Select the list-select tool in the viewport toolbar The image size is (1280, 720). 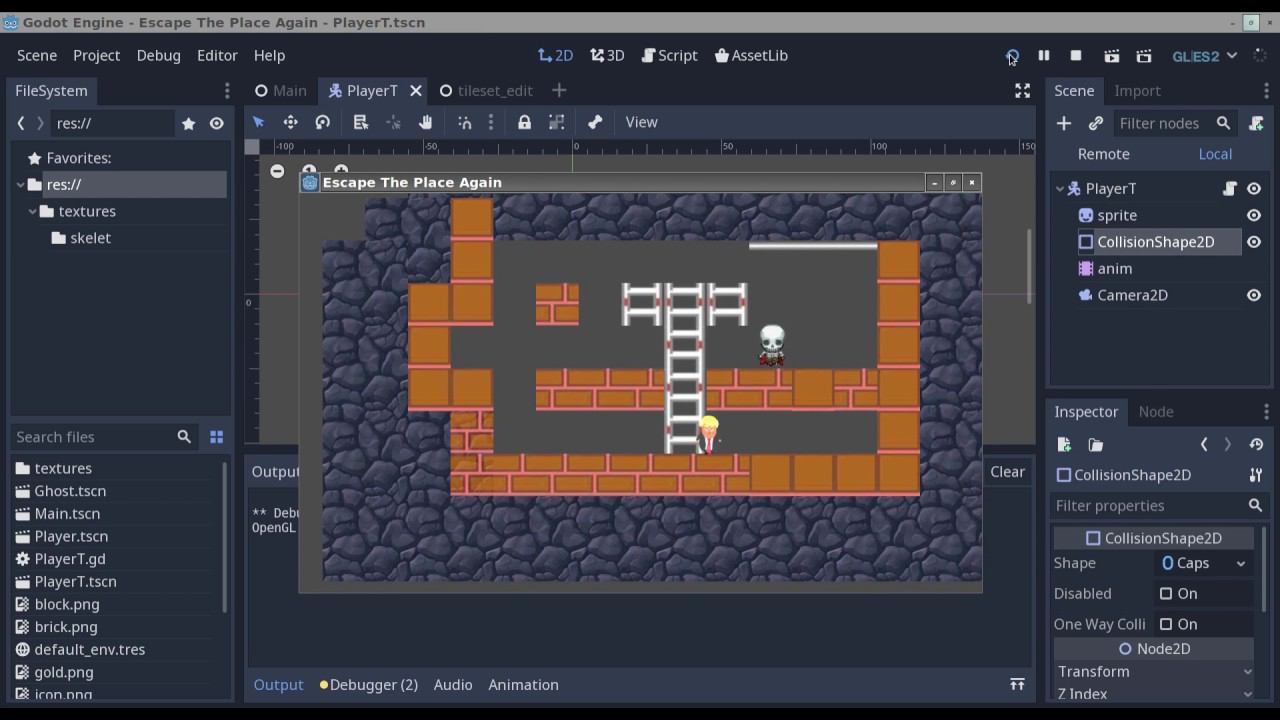(x=361, y=122)
